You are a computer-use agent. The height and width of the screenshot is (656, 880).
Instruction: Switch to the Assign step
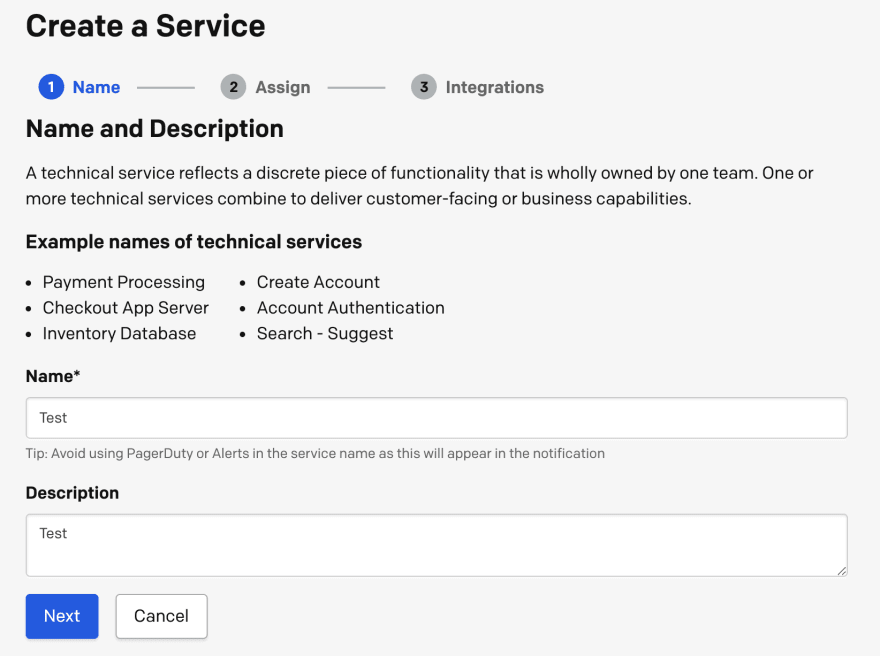click(x=282, y=87)
